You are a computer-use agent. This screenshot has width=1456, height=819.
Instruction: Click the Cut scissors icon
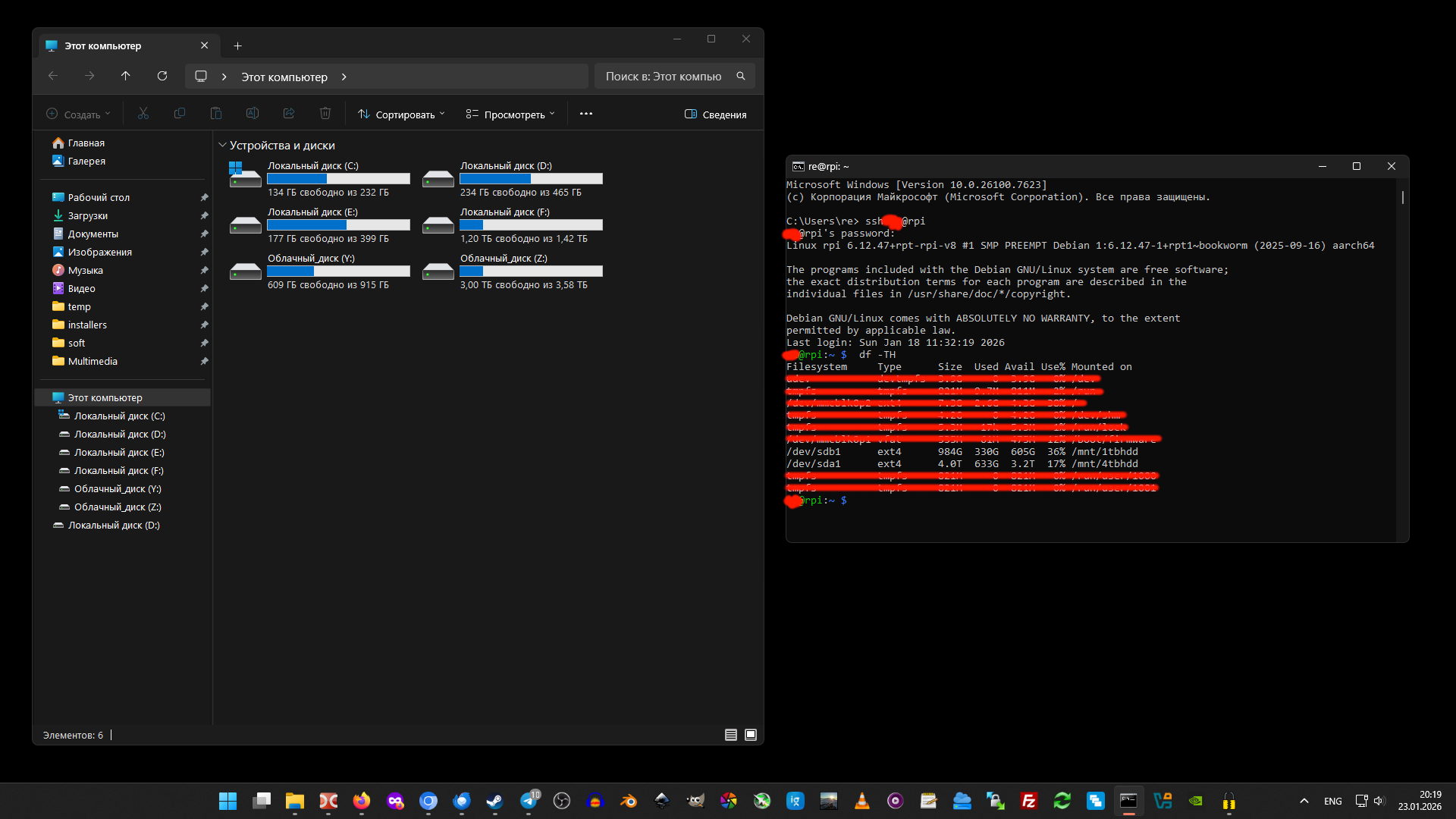click(x=143, y=114)
